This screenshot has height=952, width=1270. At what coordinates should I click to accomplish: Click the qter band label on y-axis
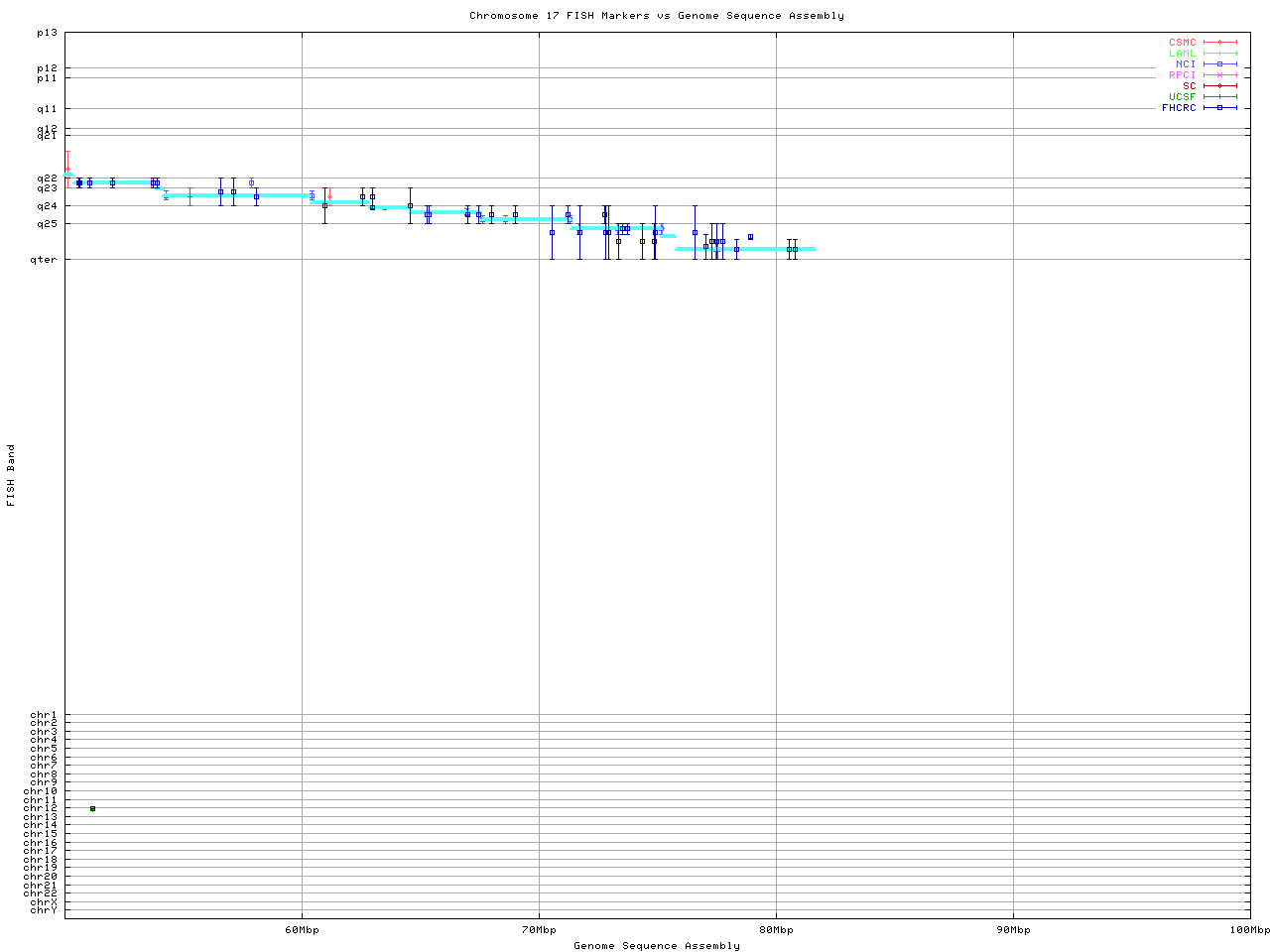click(47, 260)
